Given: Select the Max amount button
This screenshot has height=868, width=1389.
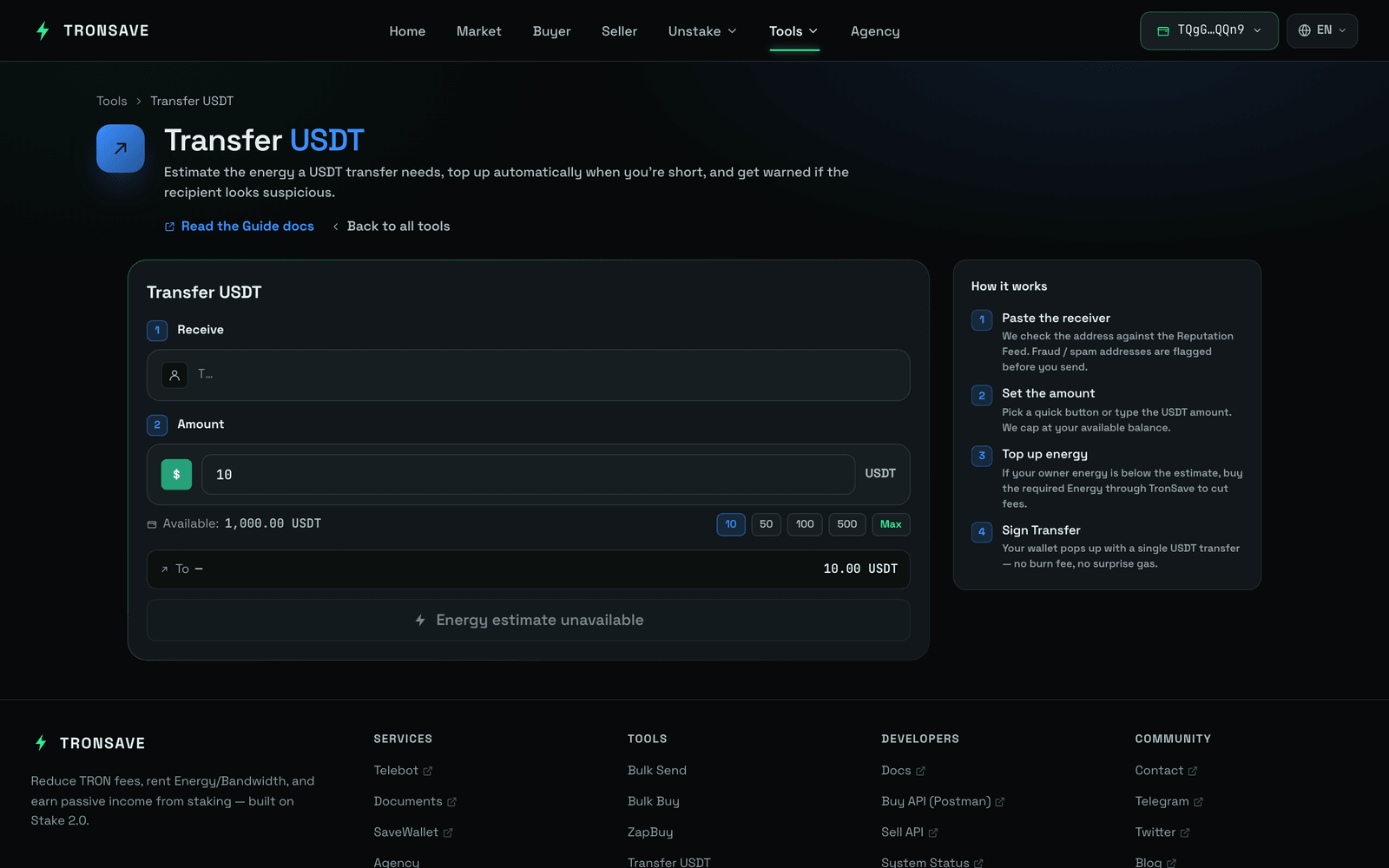Looking at the screenshot, I should pos(891,524).
